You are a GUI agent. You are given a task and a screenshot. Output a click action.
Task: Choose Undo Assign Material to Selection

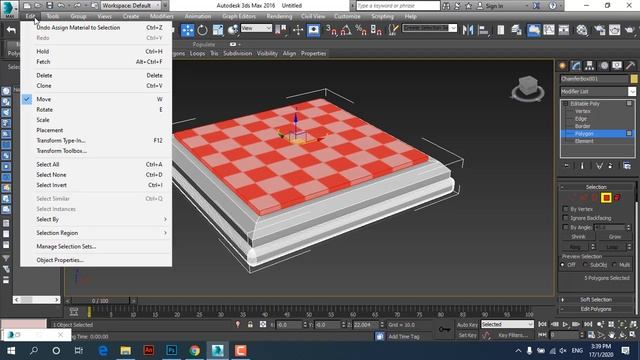(x=96, y=27)
